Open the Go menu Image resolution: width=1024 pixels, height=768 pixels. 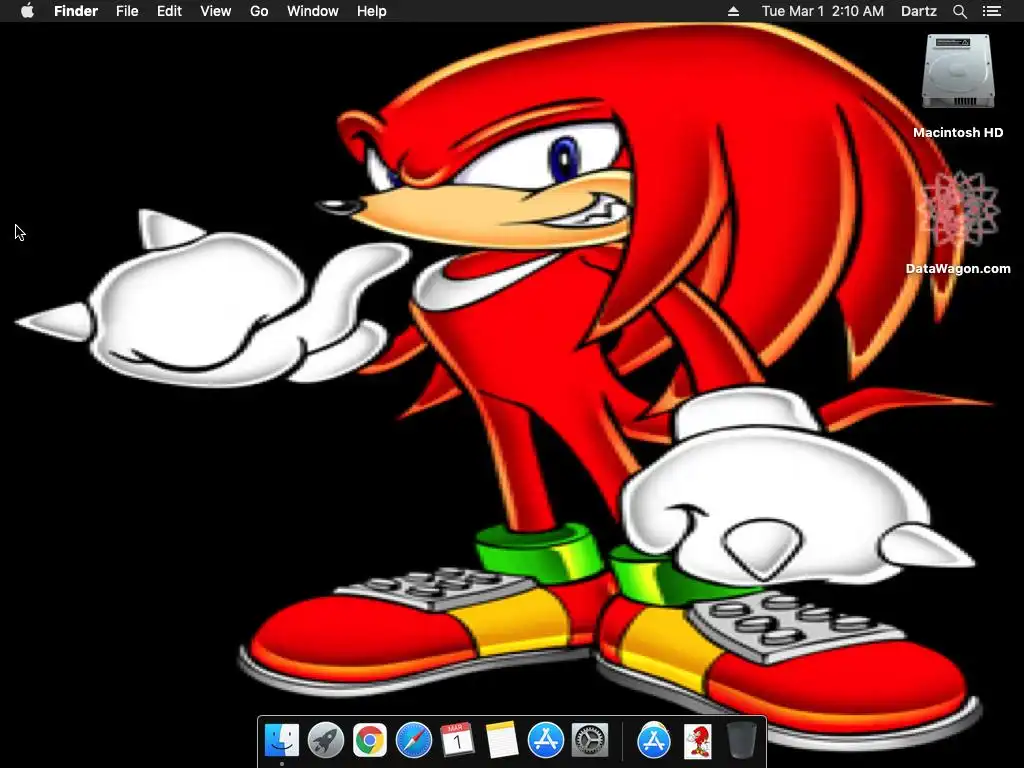(259, 11)
